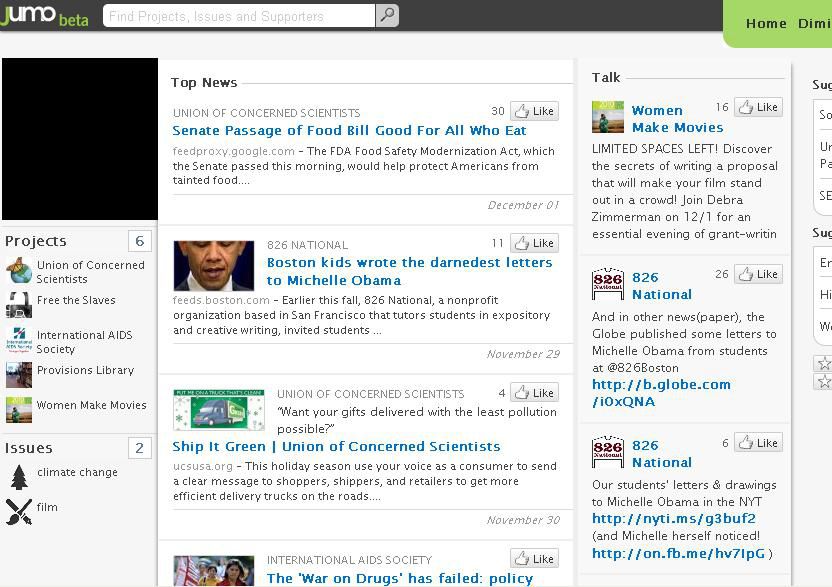Like the 826 National Globe letters post
The width and height of the screenshot is (832, 587).
coord(759,274)
